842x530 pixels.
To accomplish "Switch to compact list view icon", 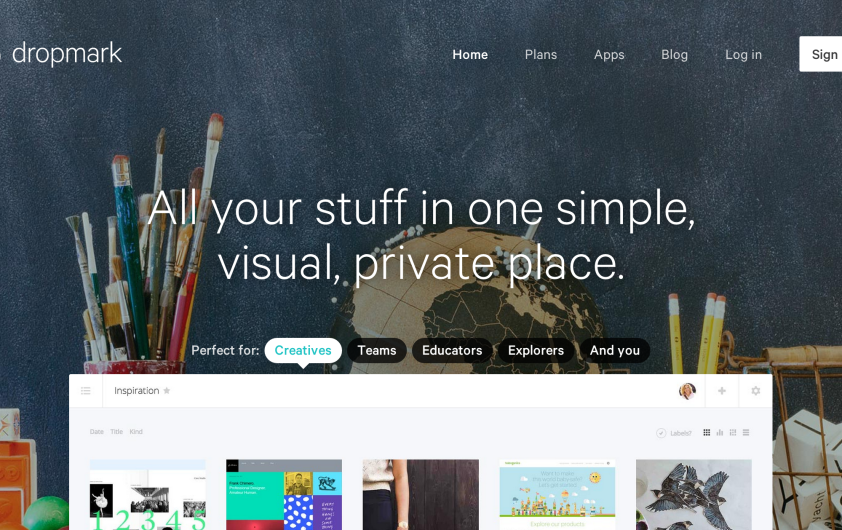I will [746, 432].
